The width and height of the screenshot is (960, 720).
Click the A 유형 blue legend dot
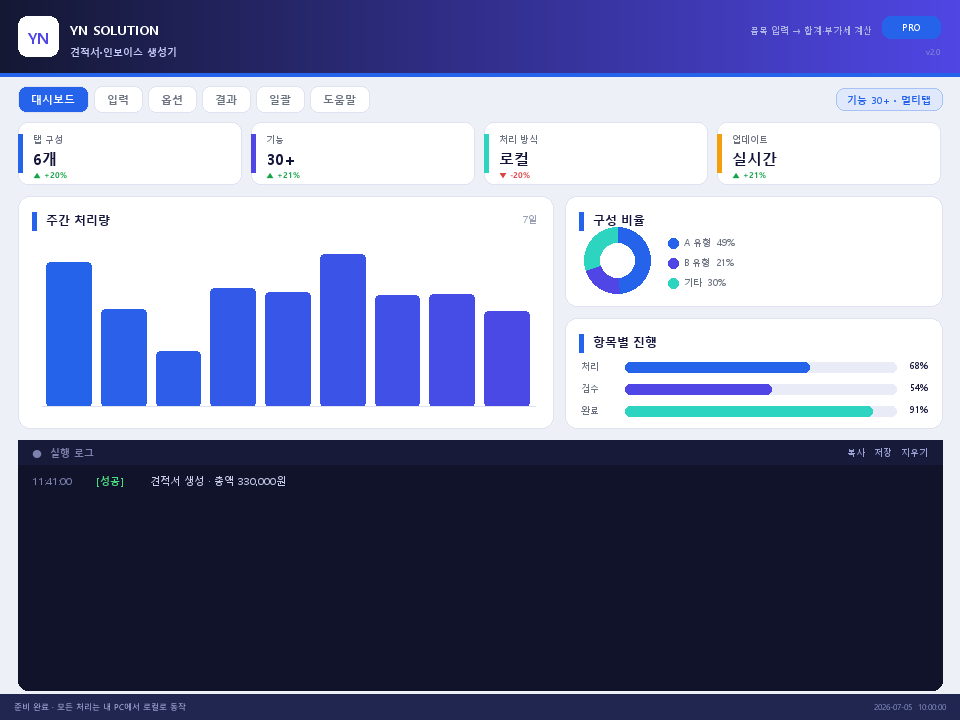673,243
